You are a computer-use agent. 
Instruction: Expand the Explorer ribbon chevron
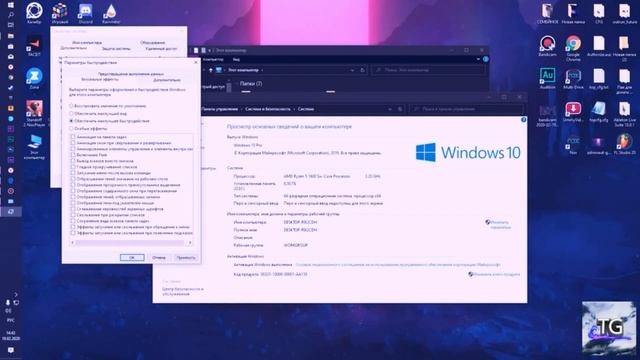[478, 59]
